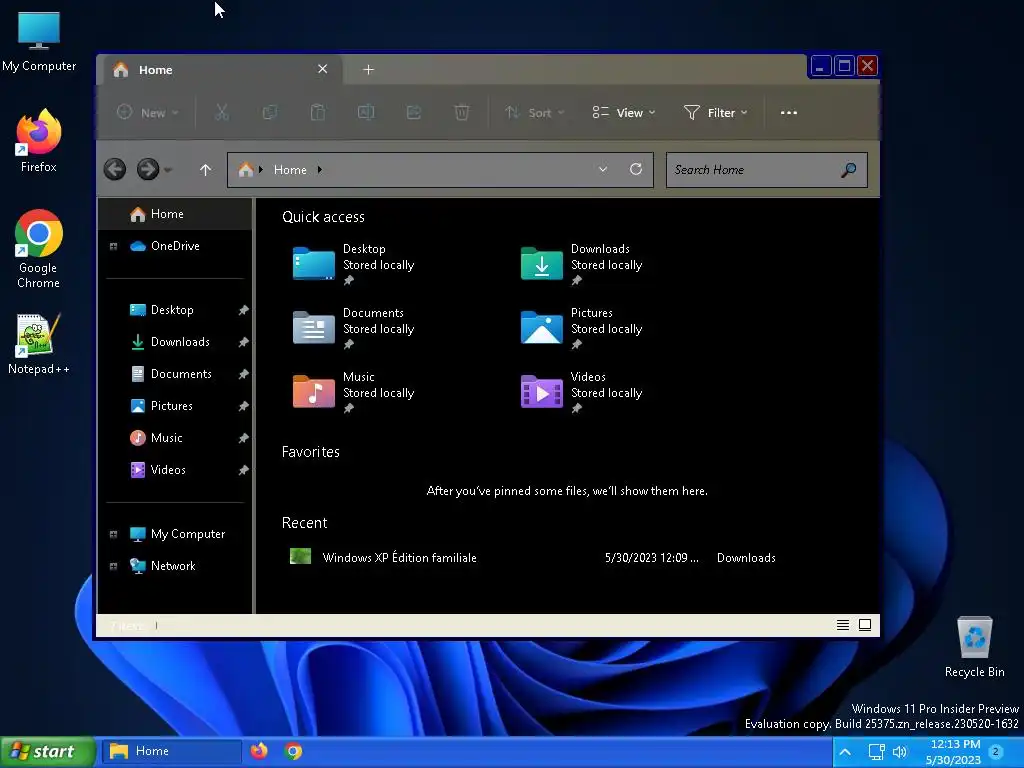Select Documents in navigation pane
1024x768 pixels.
point(174,374)
